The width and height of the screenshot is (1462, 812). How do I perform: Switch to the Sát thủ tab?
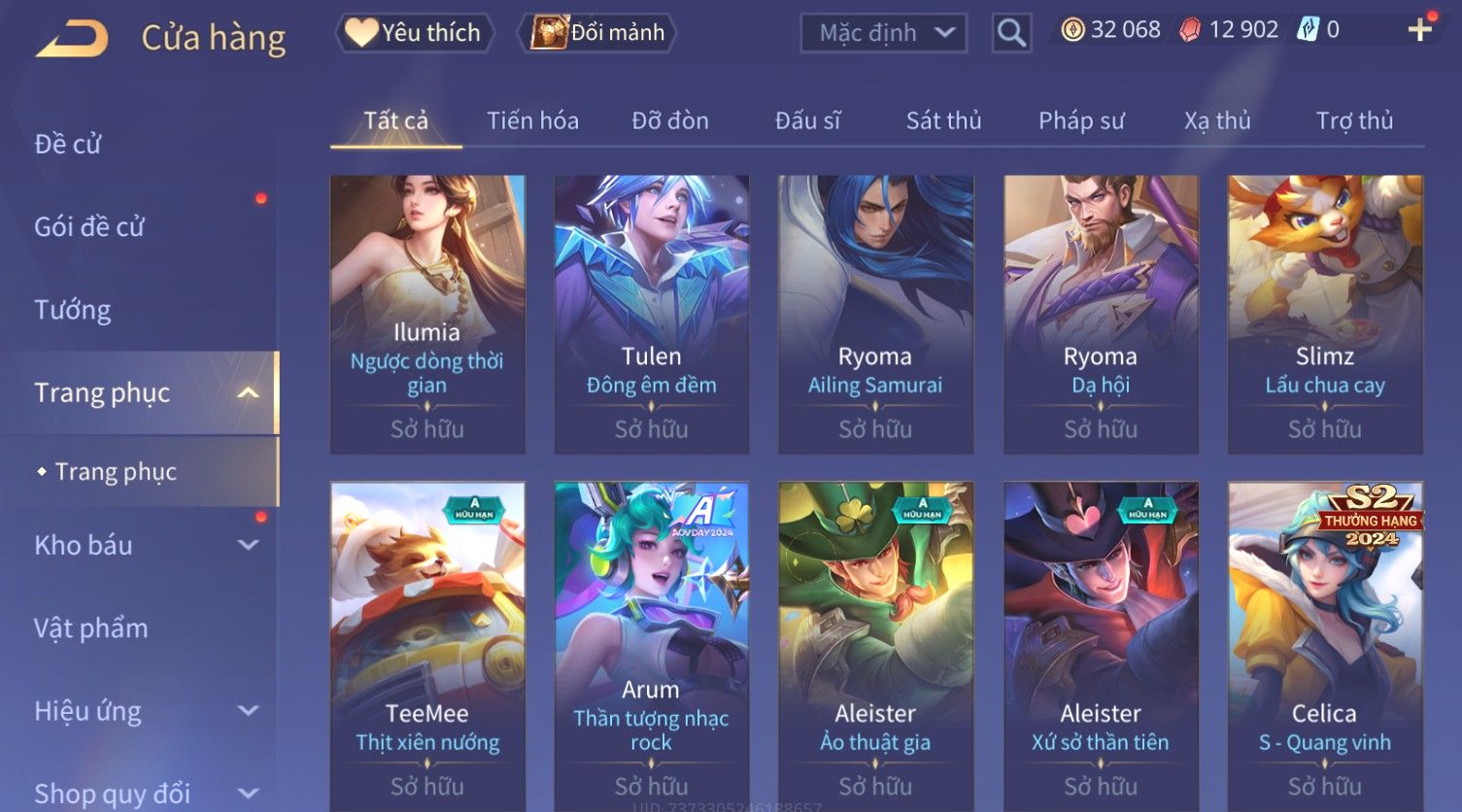[x=943, y=120]
